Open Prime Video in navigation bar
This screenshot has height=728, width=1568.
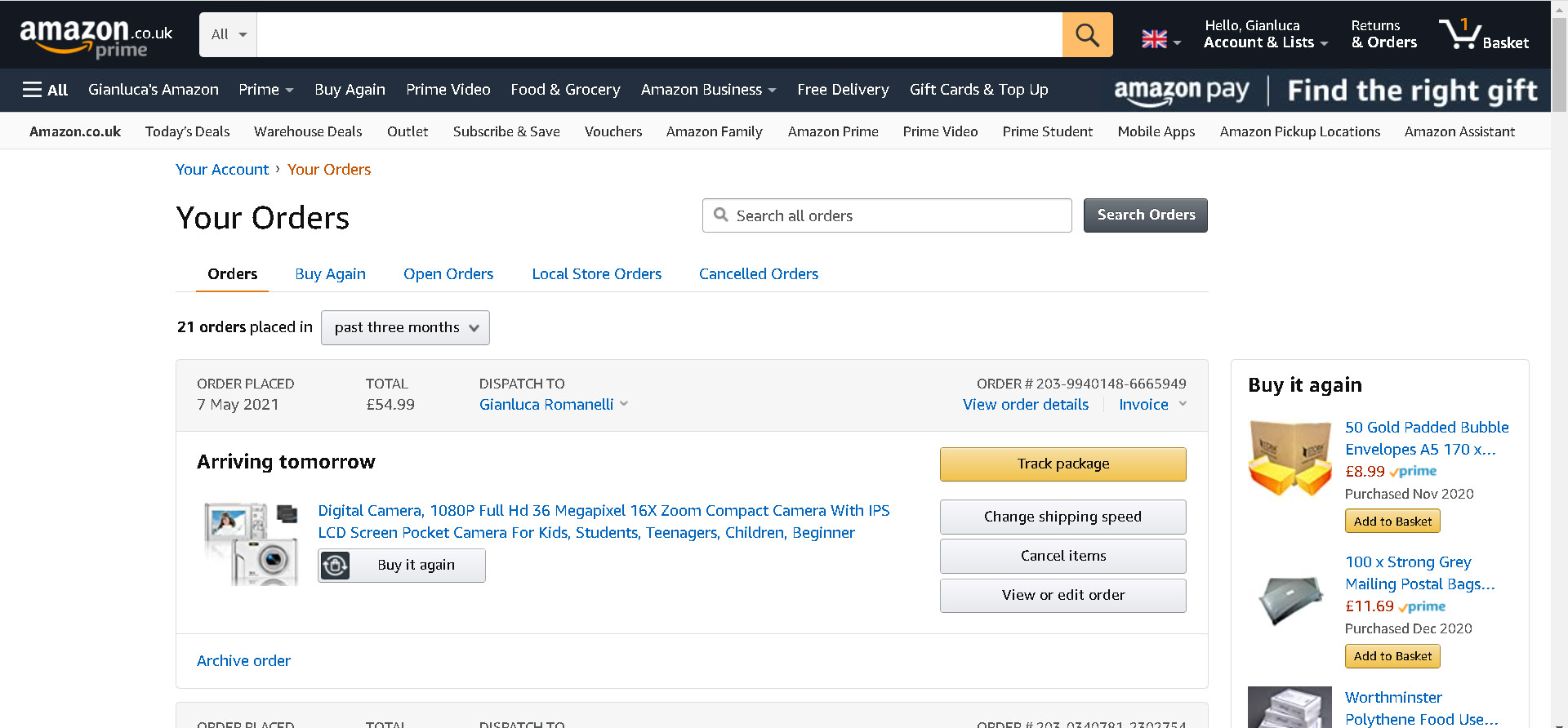[x=448, y=90]
